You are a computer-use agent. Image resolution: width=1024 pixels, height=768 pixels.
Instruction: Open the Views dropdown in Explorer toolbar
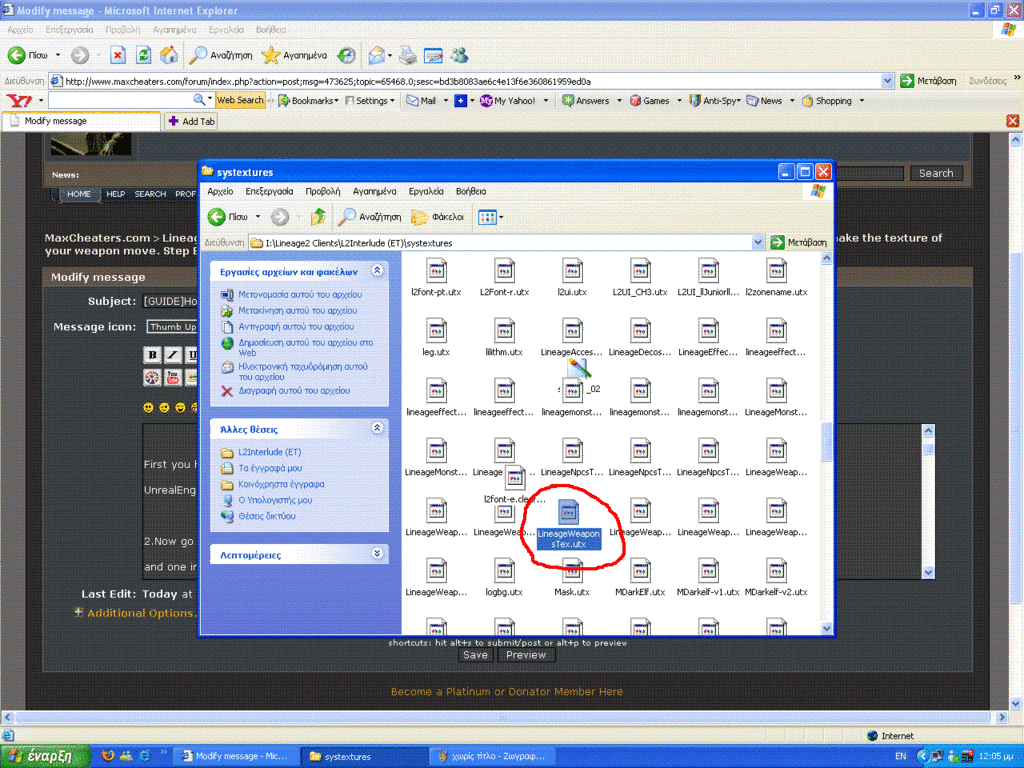pyautogui.click(x=490, y=217)
